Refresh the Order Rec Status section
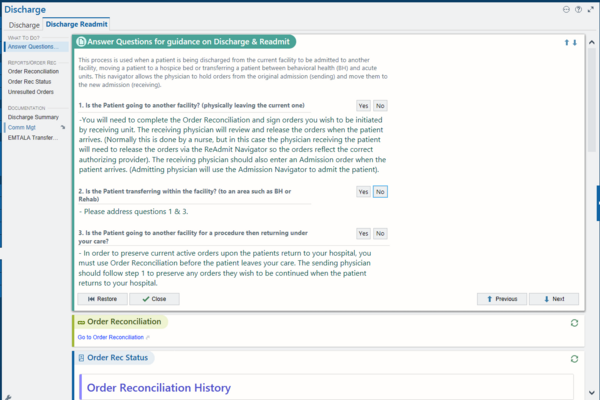This screenshot has width=600, height=400. [573, 358]
